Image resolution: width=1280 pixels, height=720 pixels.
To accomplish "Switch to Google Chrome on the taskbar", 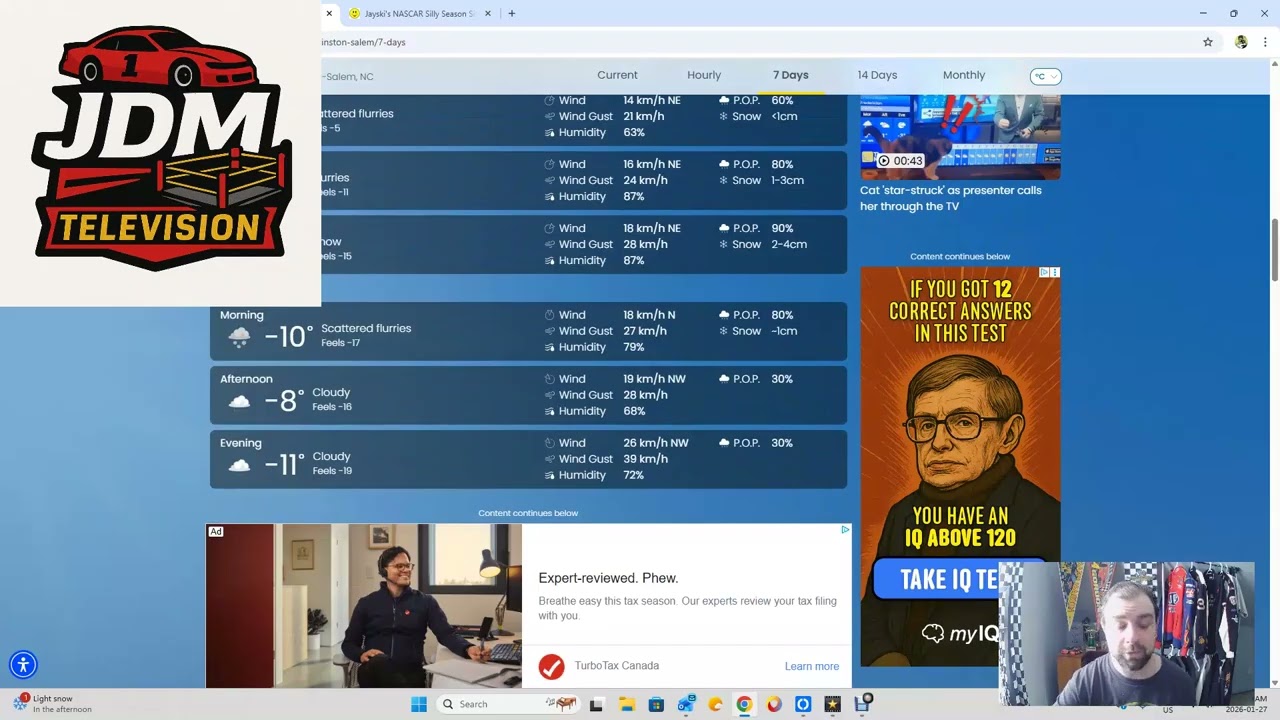I will coord(744,704).
